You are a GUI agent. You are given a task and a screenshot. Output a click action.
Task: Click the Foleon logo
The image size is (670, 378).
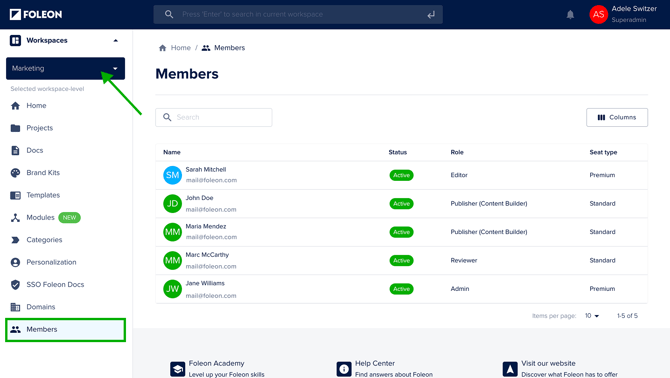point(36,15)
